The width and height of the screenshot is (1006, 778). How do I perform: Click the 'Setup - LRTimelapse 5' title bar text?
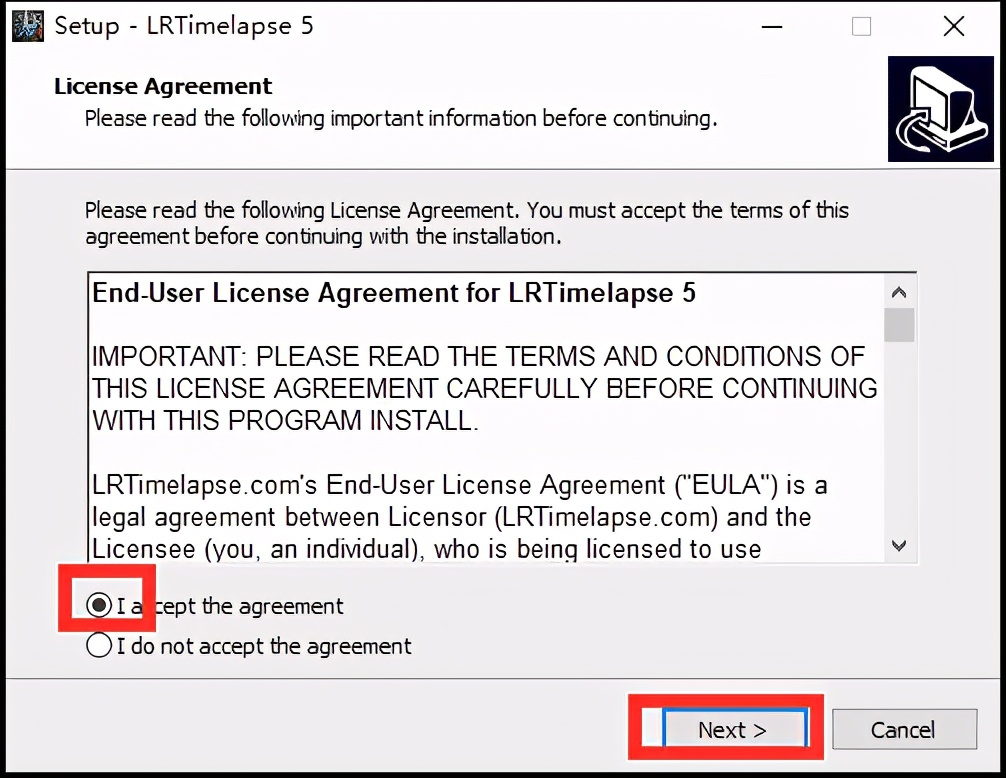pos(184,26)
